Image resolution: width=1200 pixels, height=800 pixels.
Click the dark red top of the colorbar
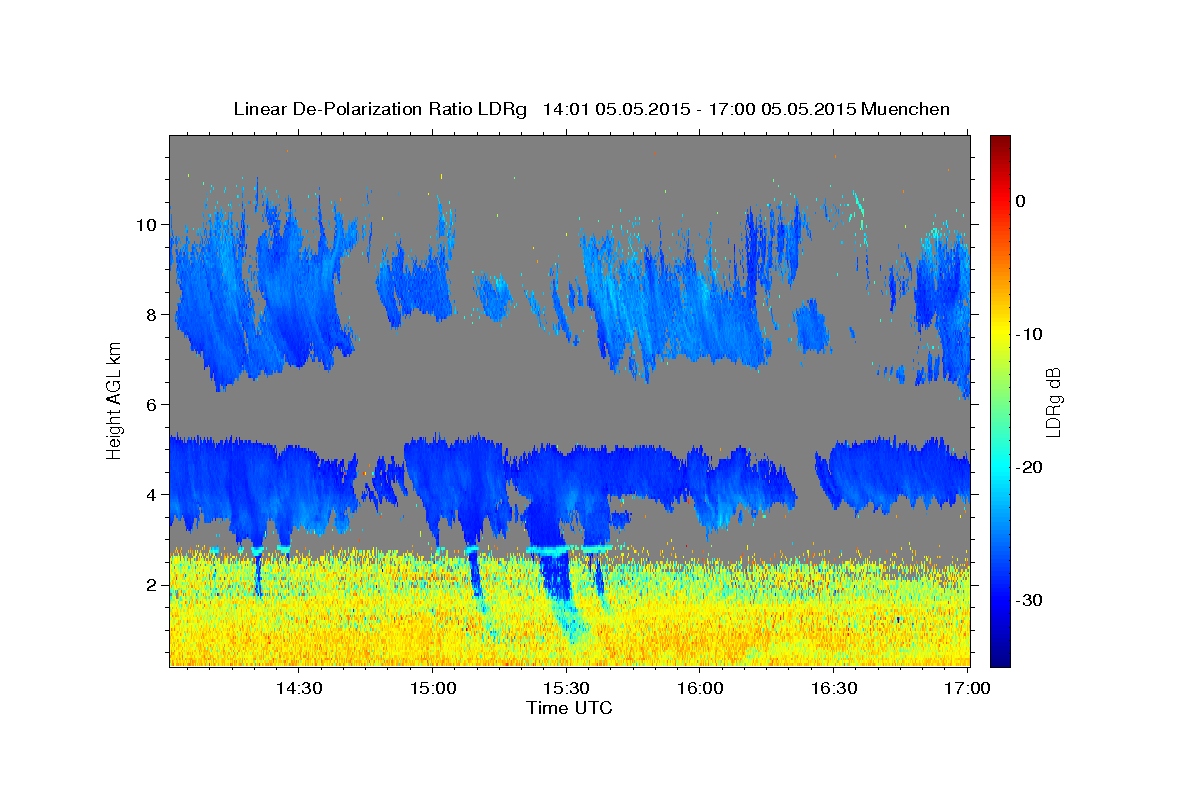point(1000,143)
